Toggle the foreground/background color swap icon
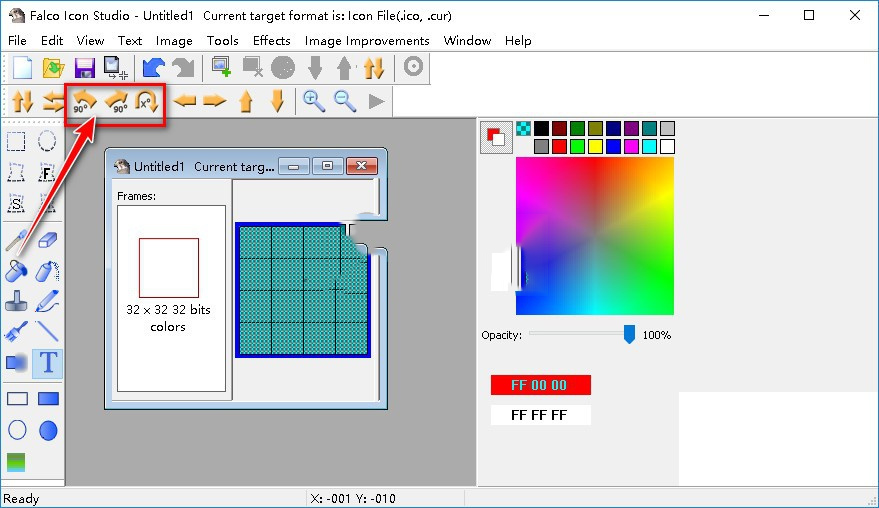Screen dimensions: 879x508 (494, 135)
